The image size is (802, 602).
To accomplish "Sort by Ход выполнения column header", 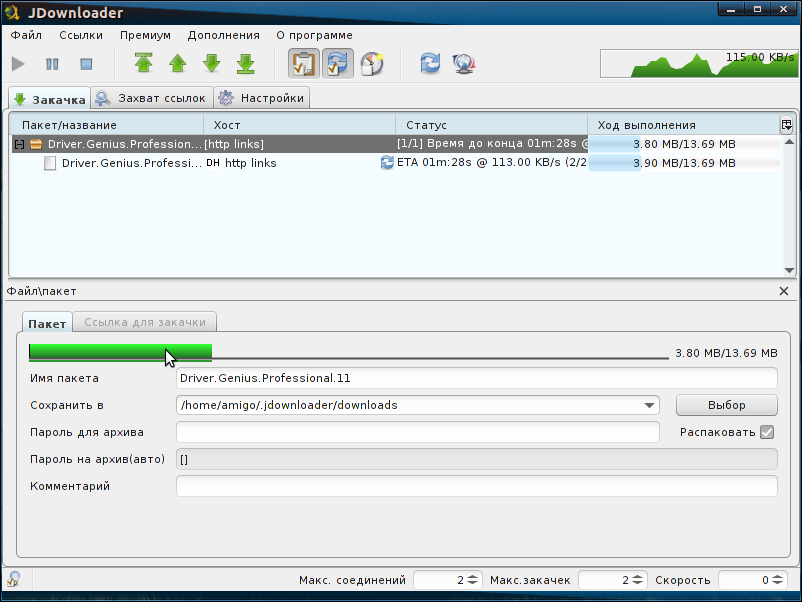I will click(x=683, y=125).
